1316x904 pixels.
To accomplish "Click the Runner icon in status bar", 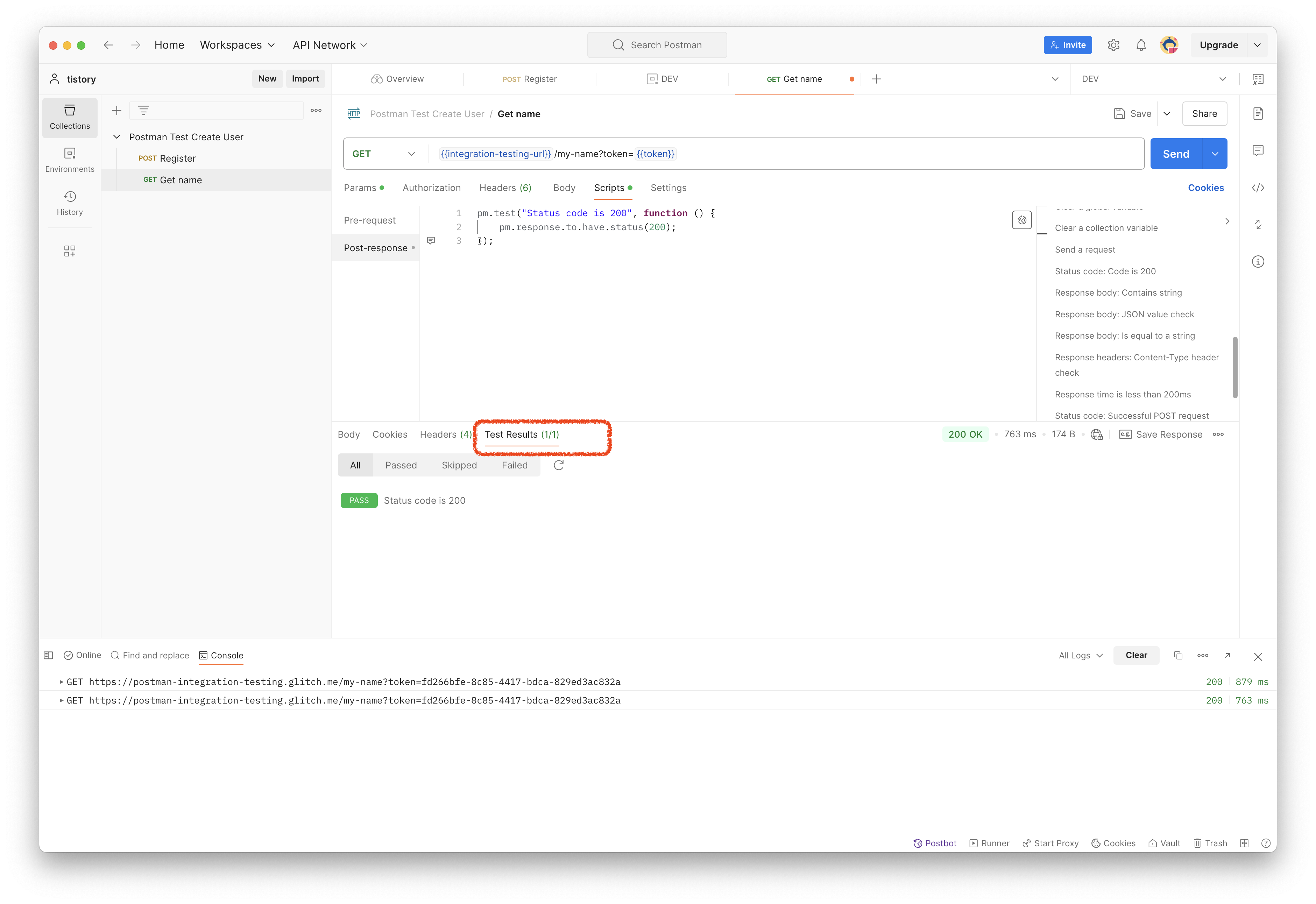I will click(989, 843).
